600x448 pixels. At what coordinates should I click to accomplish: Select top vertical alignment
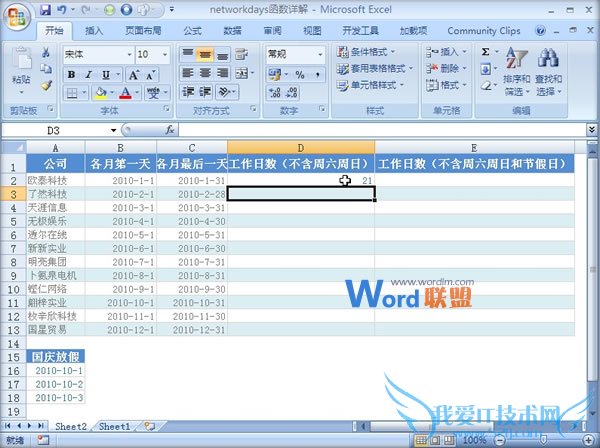(188, 54)
